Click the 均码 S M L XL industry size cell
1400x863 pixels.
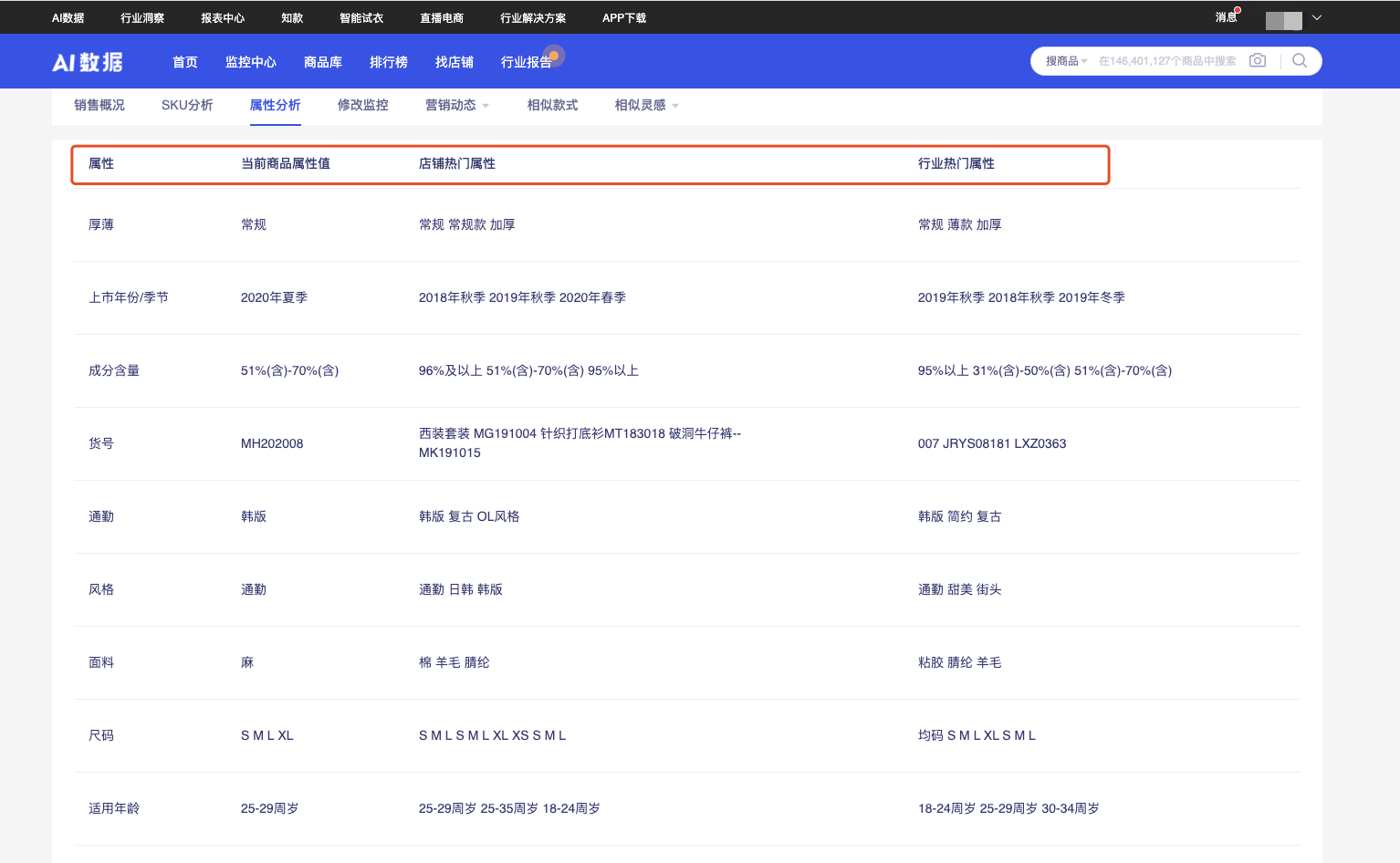click(977, 735)
